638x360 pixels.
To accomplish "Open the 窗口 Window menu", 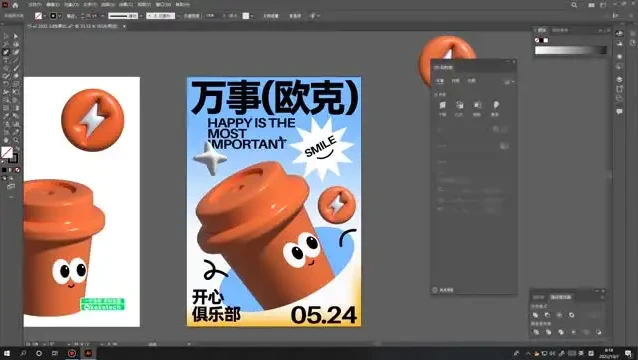I will pos(163,5).
